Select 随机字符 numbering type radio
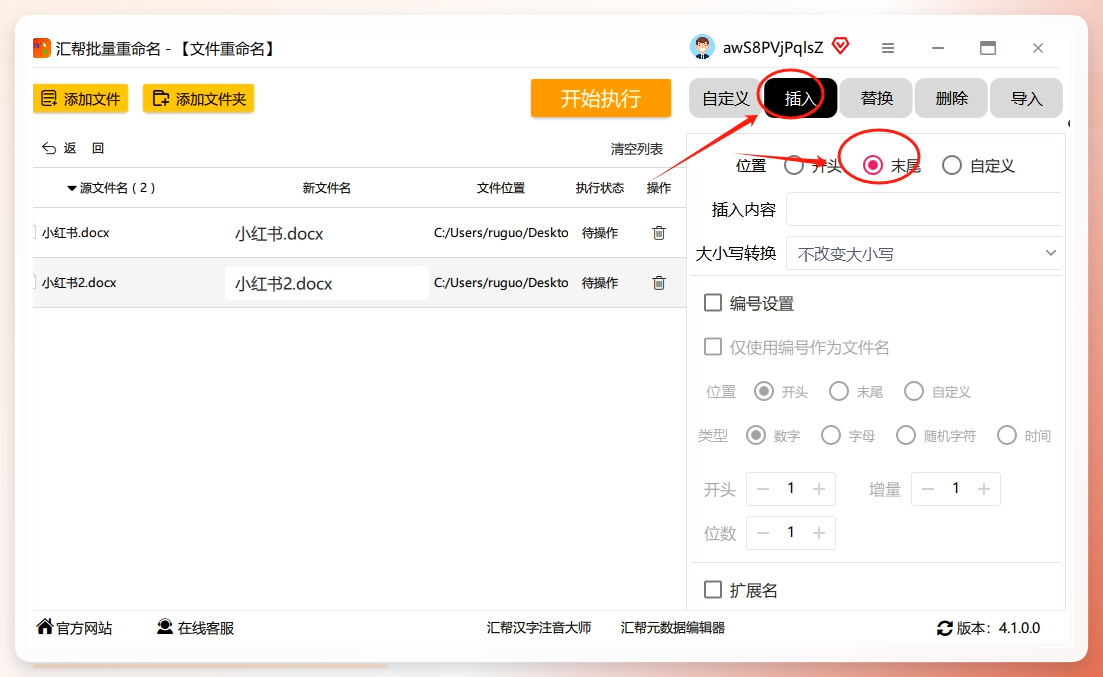 pyautogui.click(x=905, y=436)
